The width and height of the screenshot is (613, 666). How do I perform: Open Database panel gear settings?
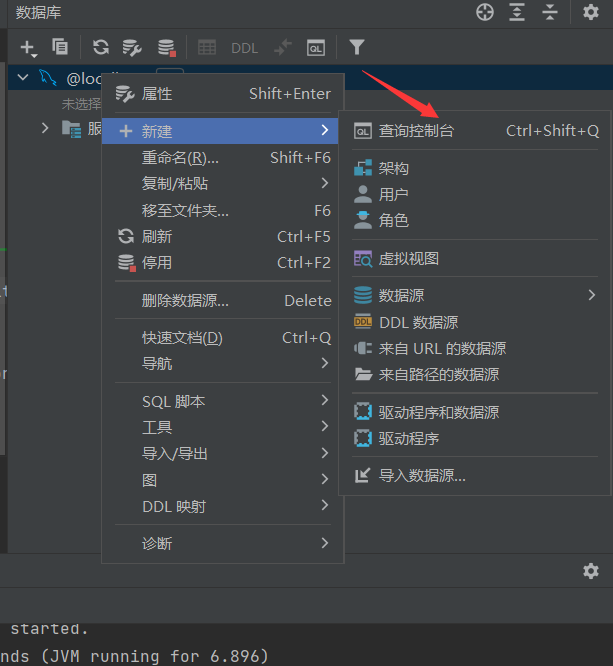coord(591,12)
